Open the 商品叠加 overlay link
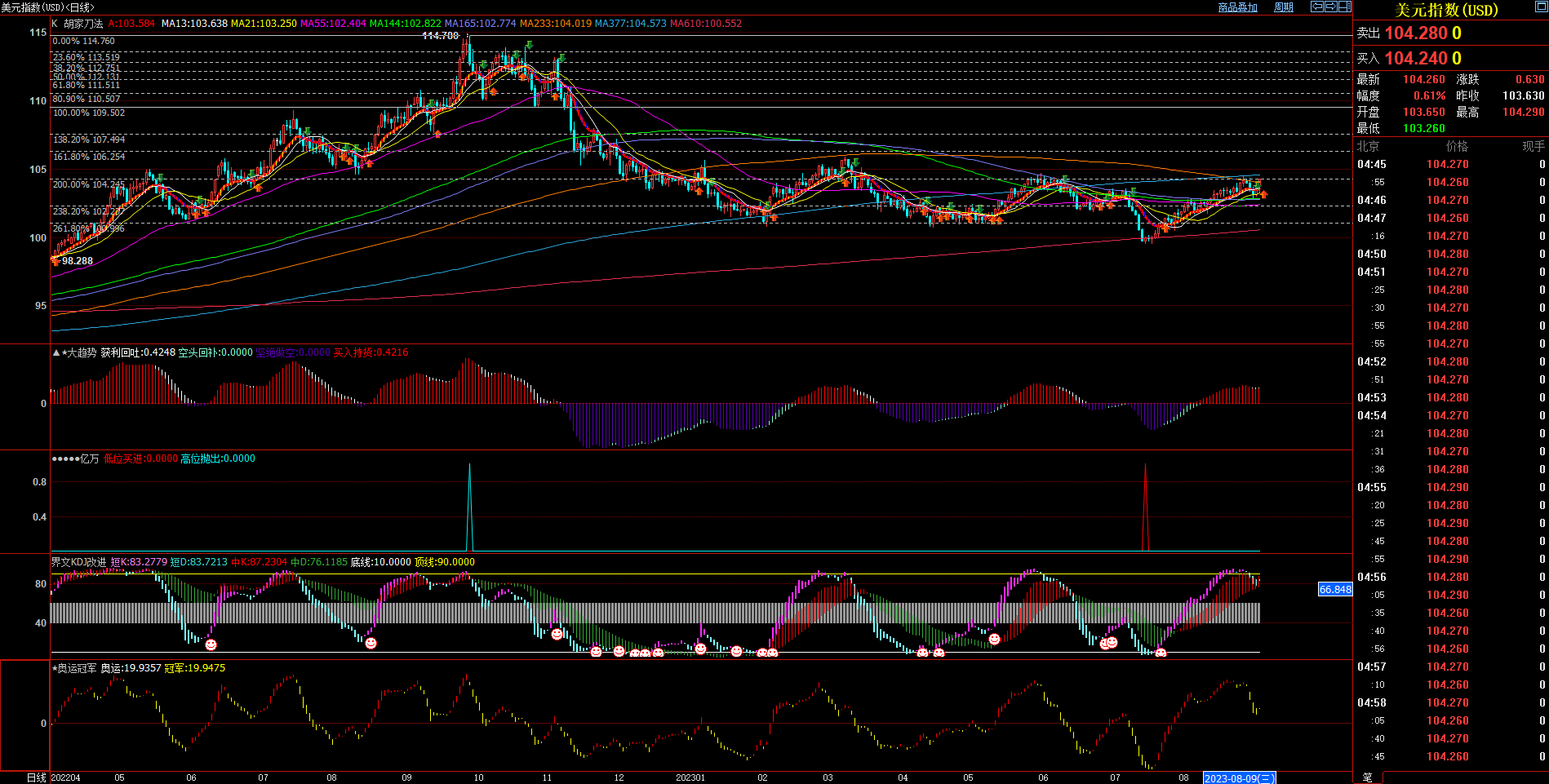The height and width of the screenshot is (784, 1549). coord(1237,7)
